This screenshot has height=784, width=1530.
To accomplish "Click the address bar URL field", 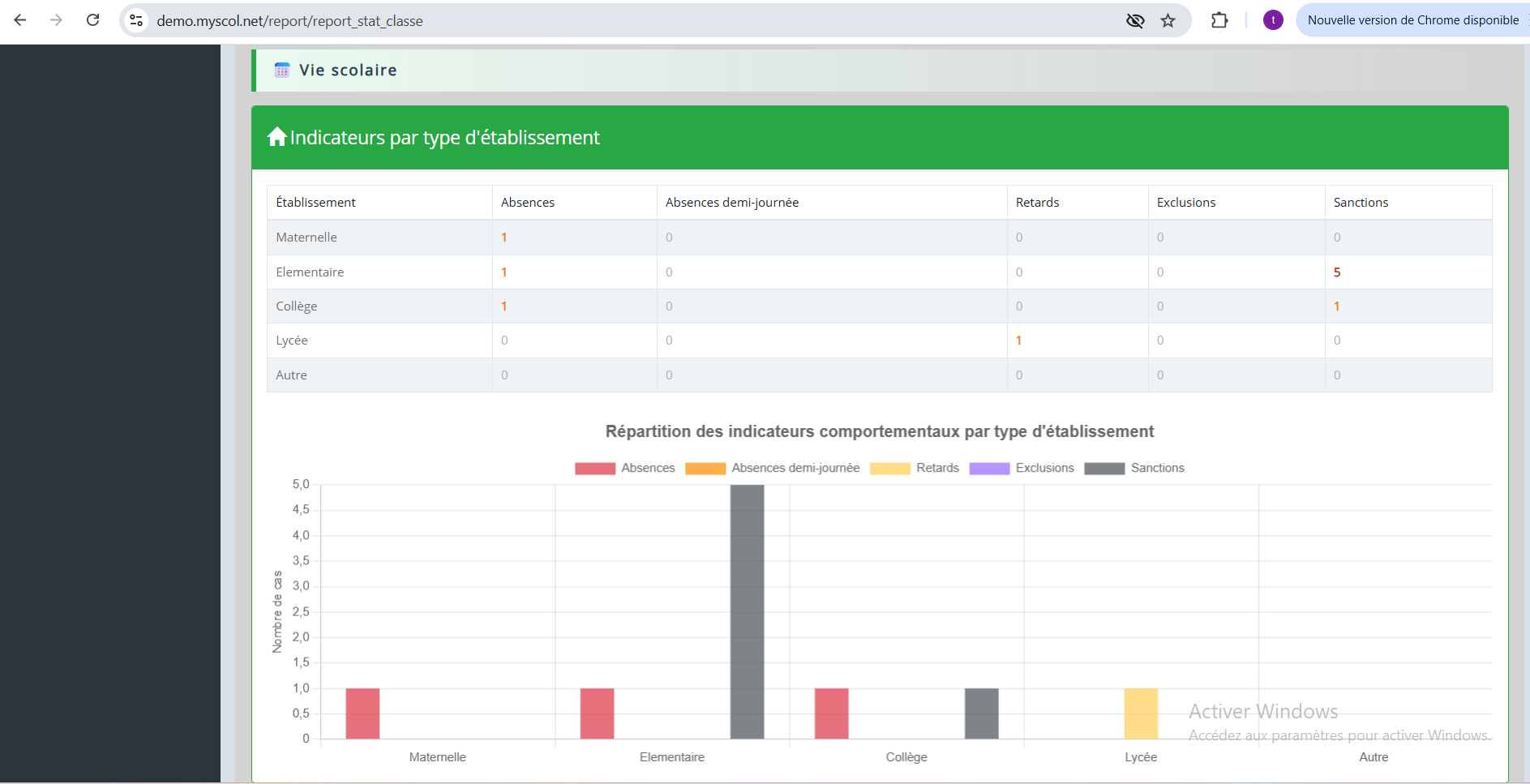I will coord(632,20).
